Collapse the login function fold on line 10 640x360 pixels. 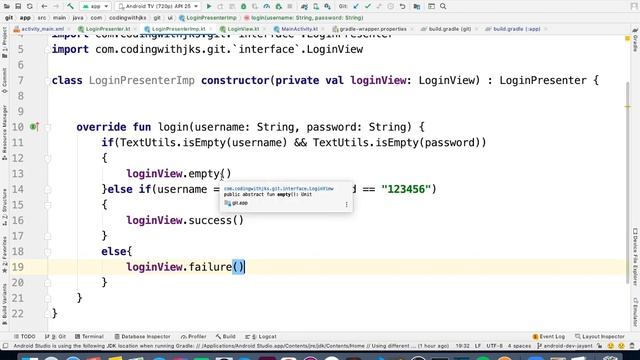47,127
